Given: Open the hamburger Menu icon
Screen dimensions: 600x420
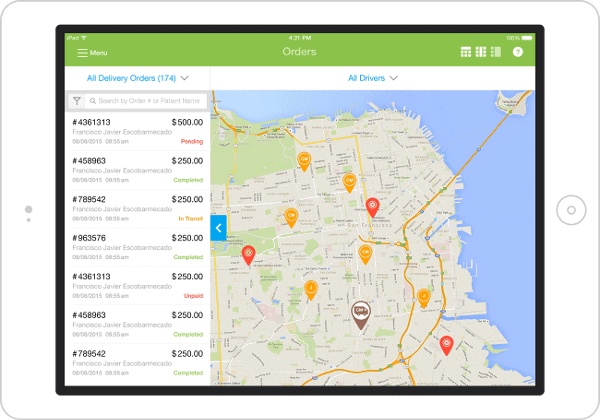Looking at the screenshot, I should pyautogui.click(x=82, y=53).
